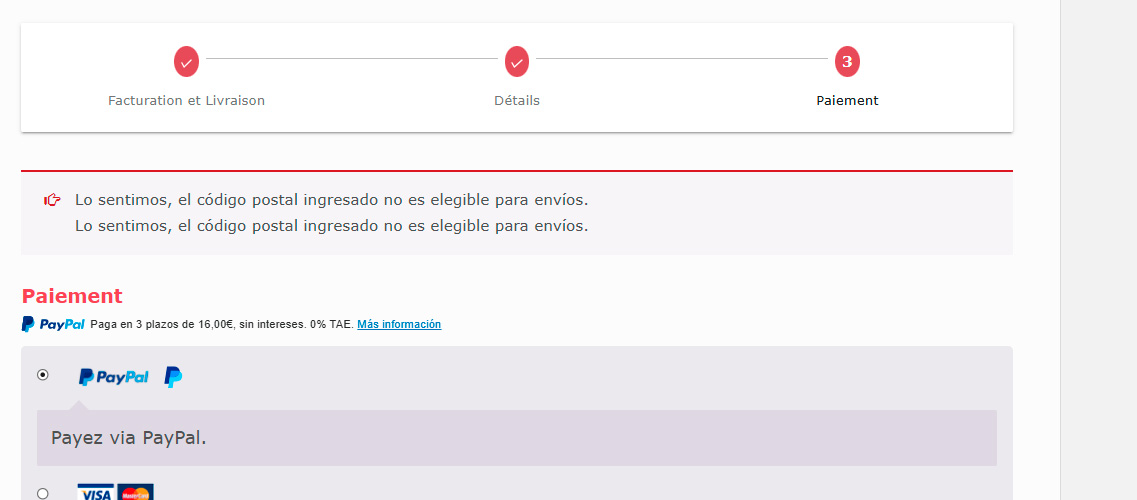This screenshot has width=1137, height=500.
Task: Click the Détails step checkmark circle
Action: tap(517, 62)
